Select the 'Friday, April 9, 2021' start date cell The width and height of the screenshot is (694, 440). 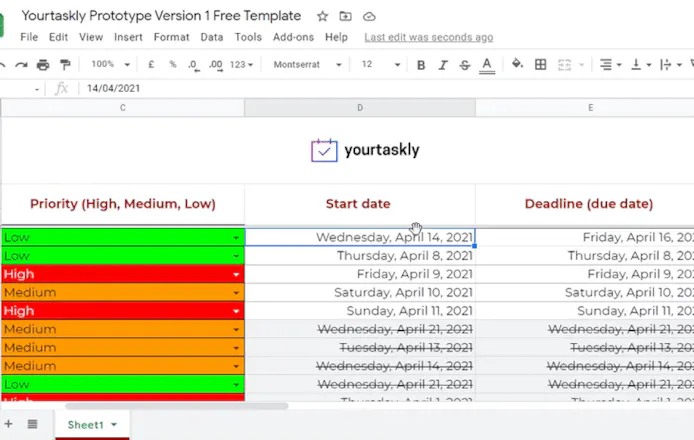pyautogui.click(x=360, y=274)
